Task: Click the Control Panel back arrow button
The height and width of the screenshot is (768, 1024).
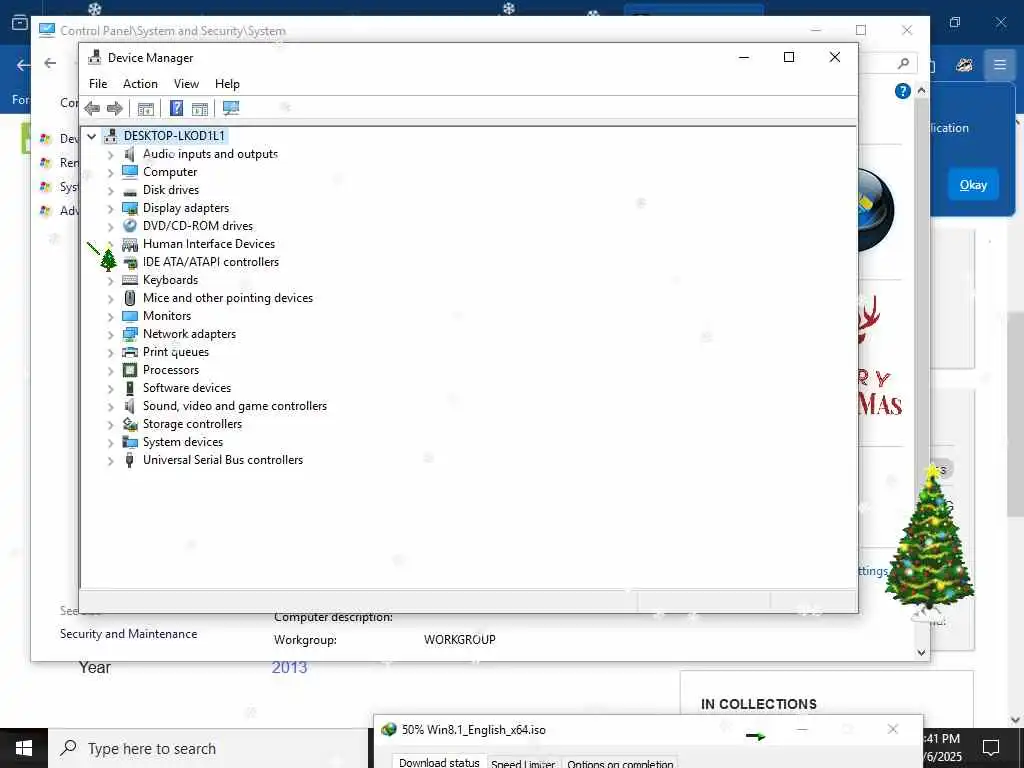Action: pyautogui.click(x=50, y=63)
